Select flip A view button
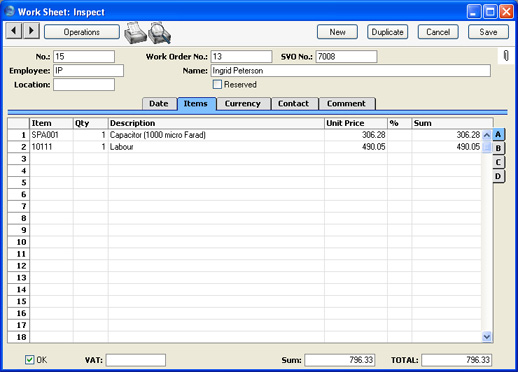This screenshot has height=372, width=518. [498, 135]
